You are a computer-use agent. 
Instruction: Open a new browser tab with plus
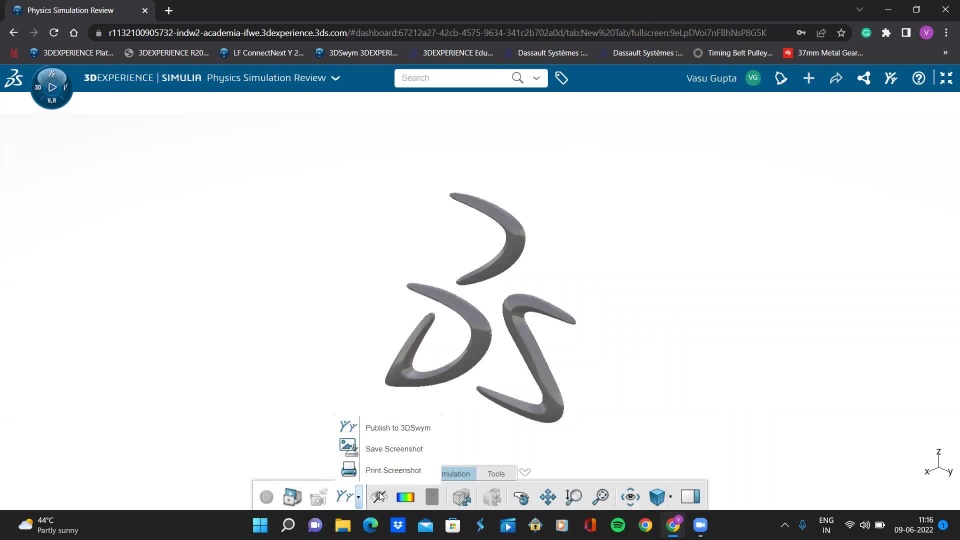point(168,10)
